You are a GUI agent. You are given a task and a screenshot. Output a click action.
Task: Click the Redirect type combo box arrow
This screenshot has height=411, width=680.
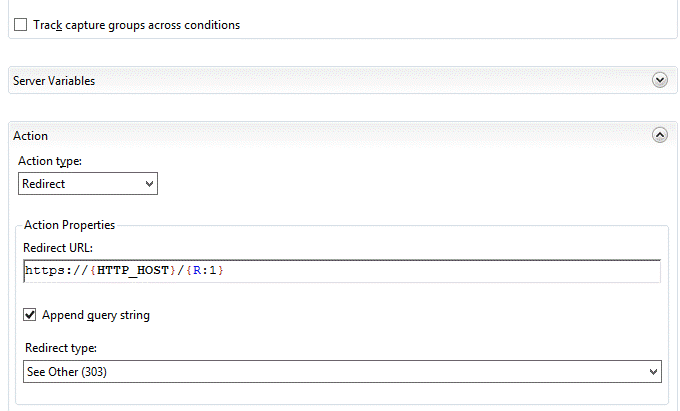653,371
